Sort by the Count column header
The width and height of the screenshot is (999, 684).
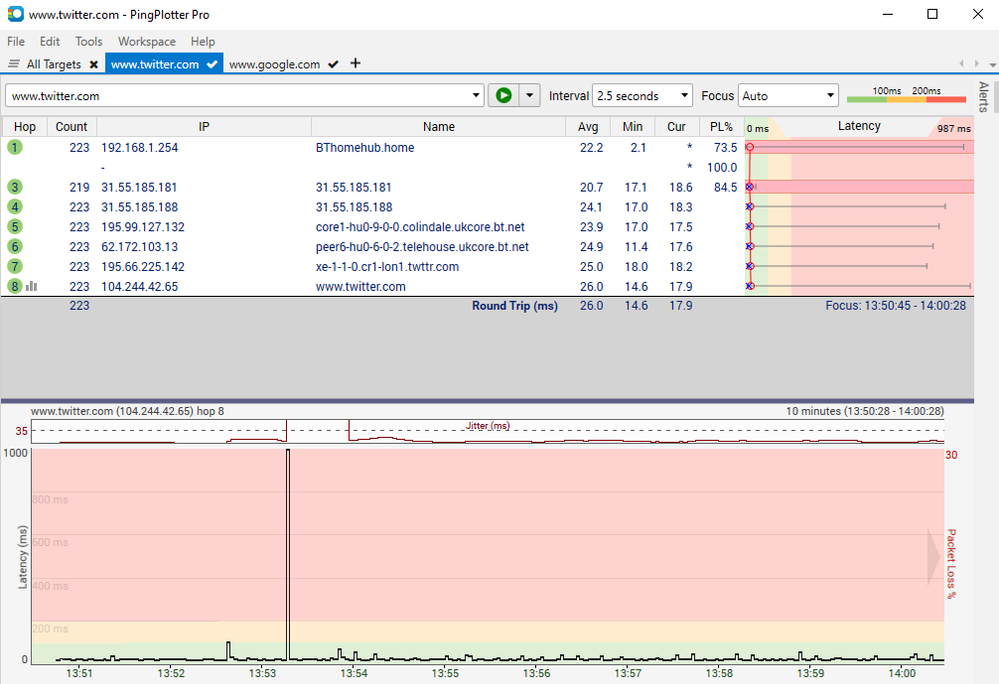coord(71,127)
